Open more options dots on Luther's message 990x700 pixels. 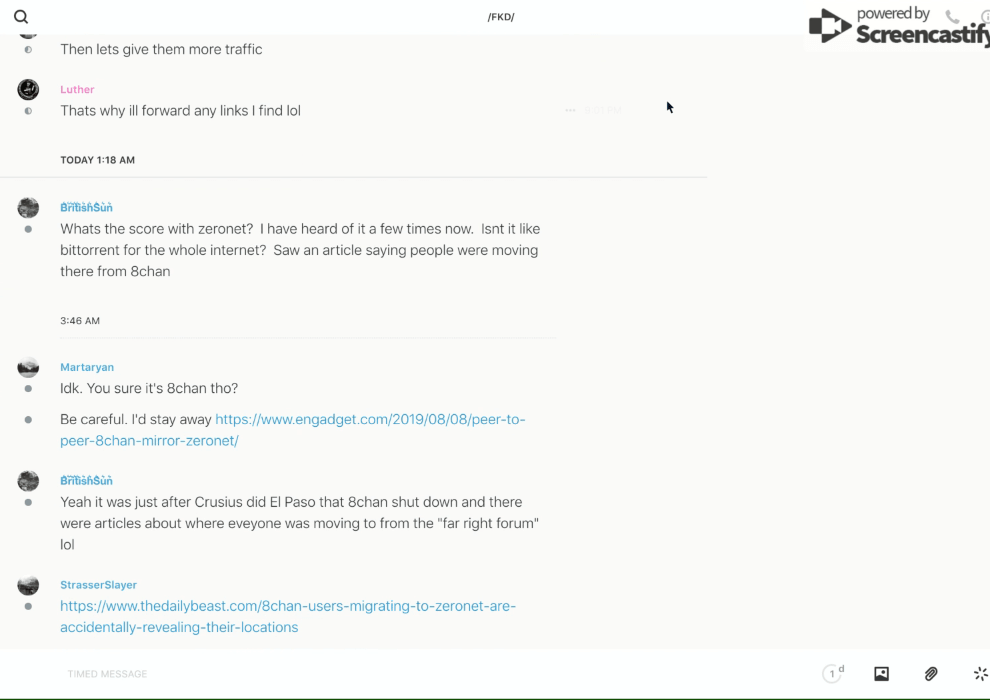(570, 111)
